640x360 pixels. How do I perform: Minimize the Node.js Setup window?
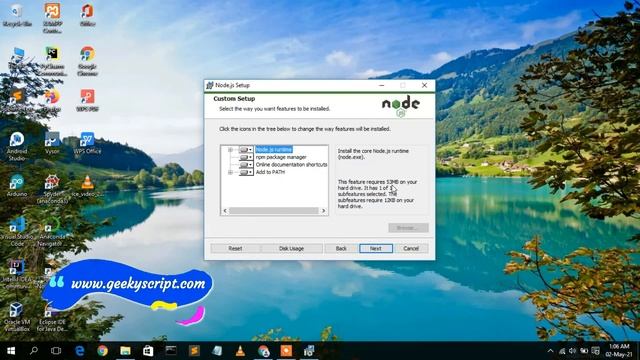(x=382, y=85)
